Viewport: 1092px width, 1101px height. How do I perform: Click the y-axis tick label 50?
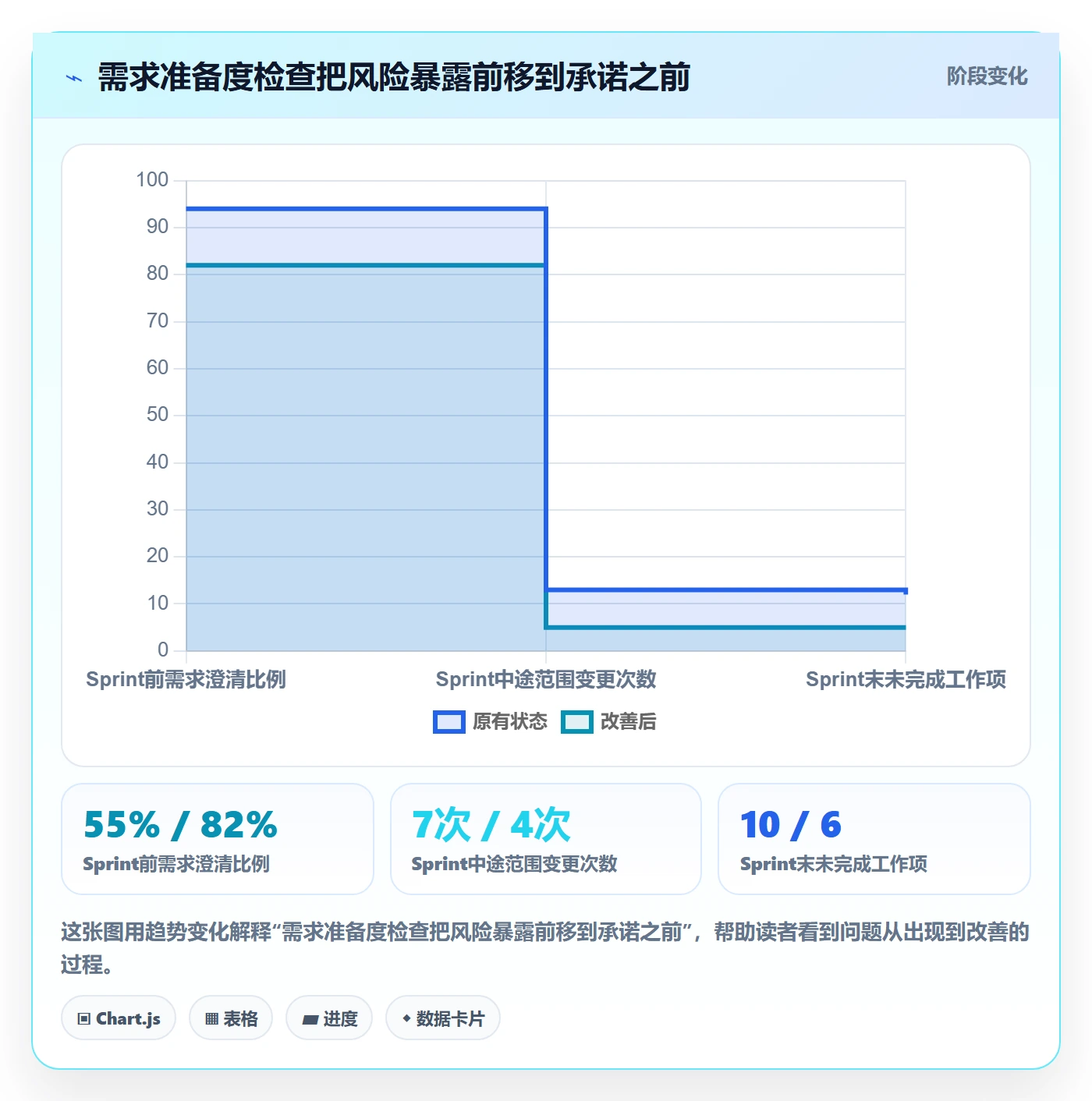click(x=158, y=415)
